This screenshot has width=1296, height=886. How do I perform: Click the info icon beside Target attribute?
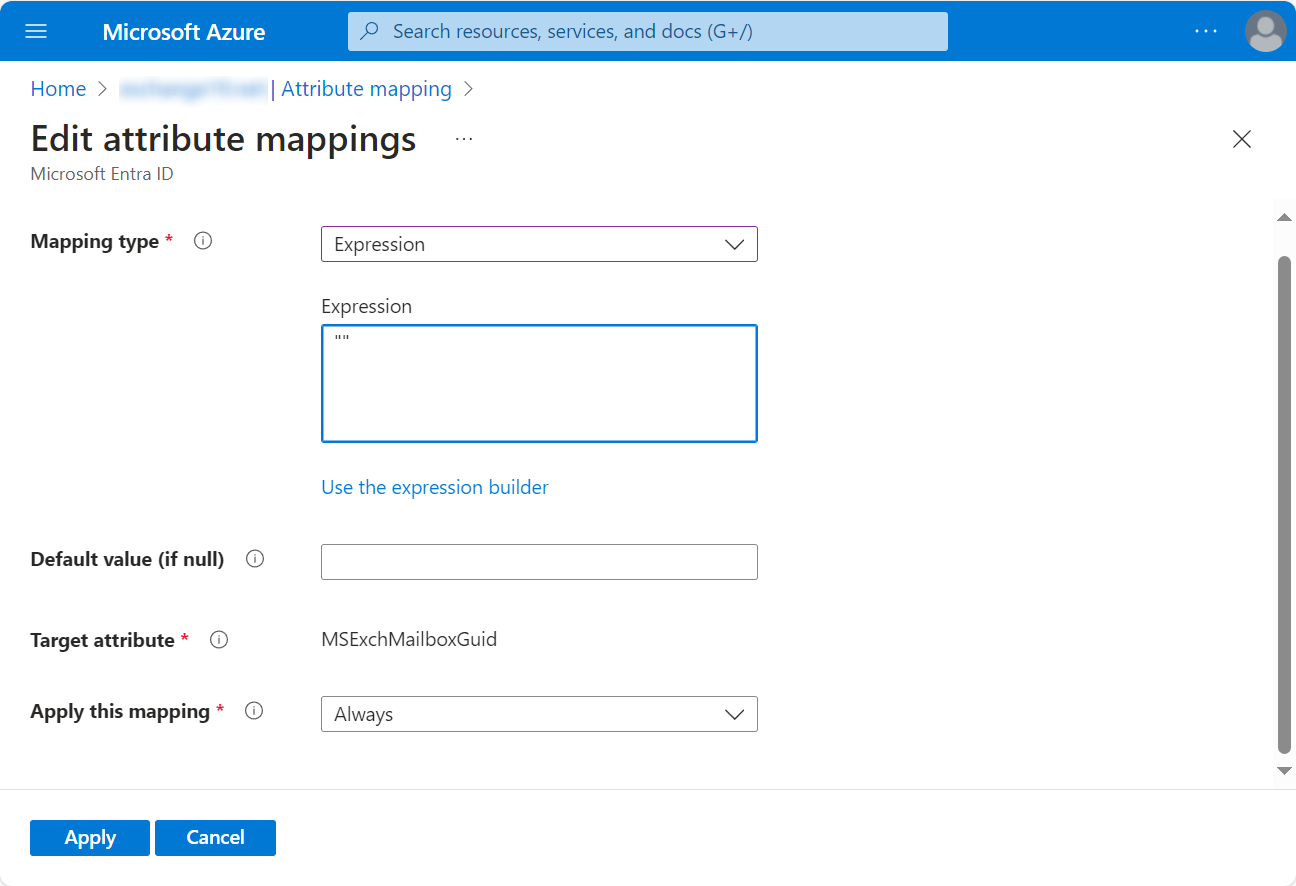pos(219,639)
